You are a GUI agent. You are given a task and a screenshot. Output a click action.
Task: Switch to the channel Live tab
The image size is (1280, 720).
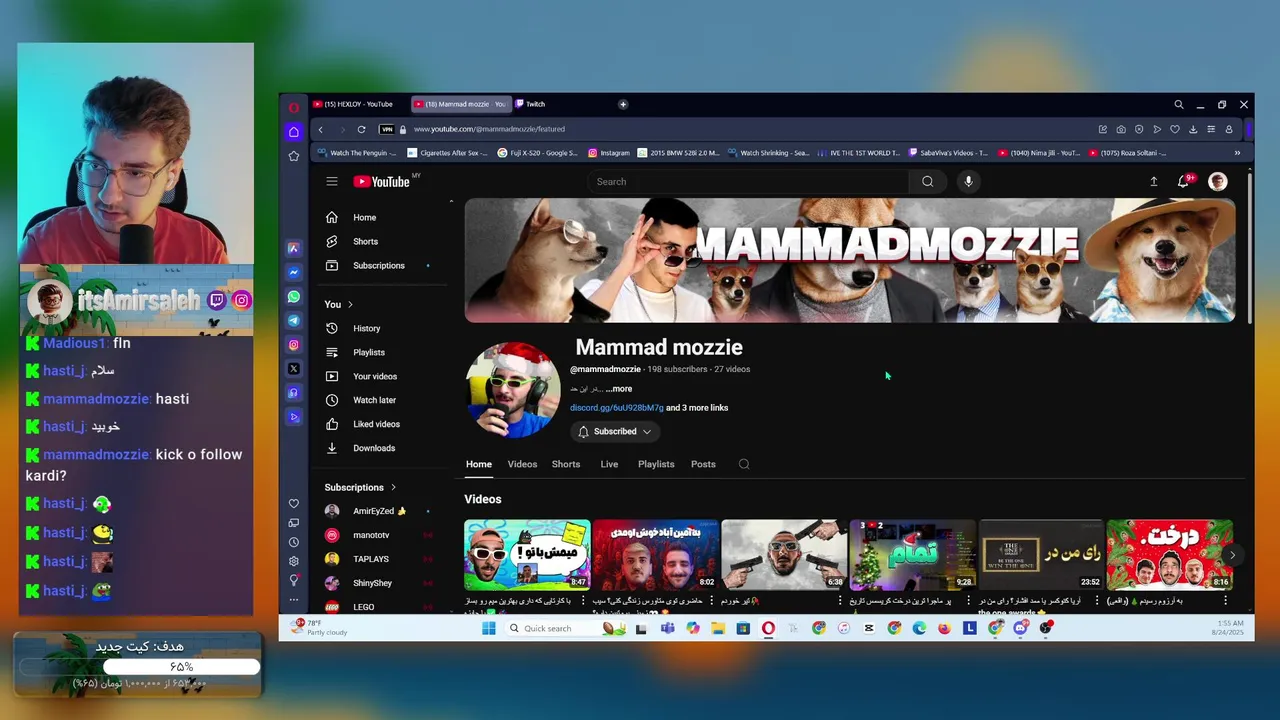[x=609, y=464]
